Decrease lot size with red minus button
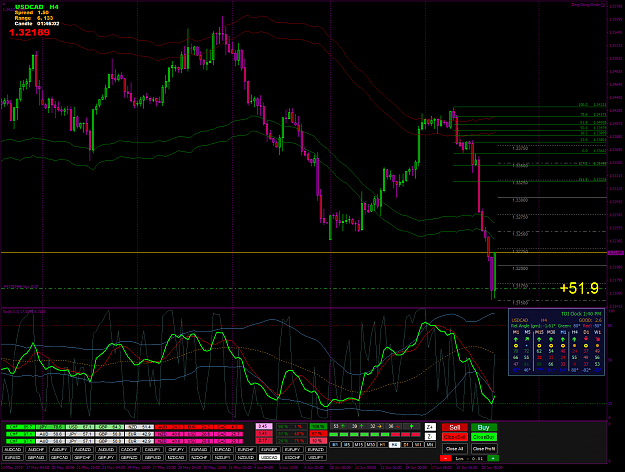625x472 pixels. tap(446, 458)
